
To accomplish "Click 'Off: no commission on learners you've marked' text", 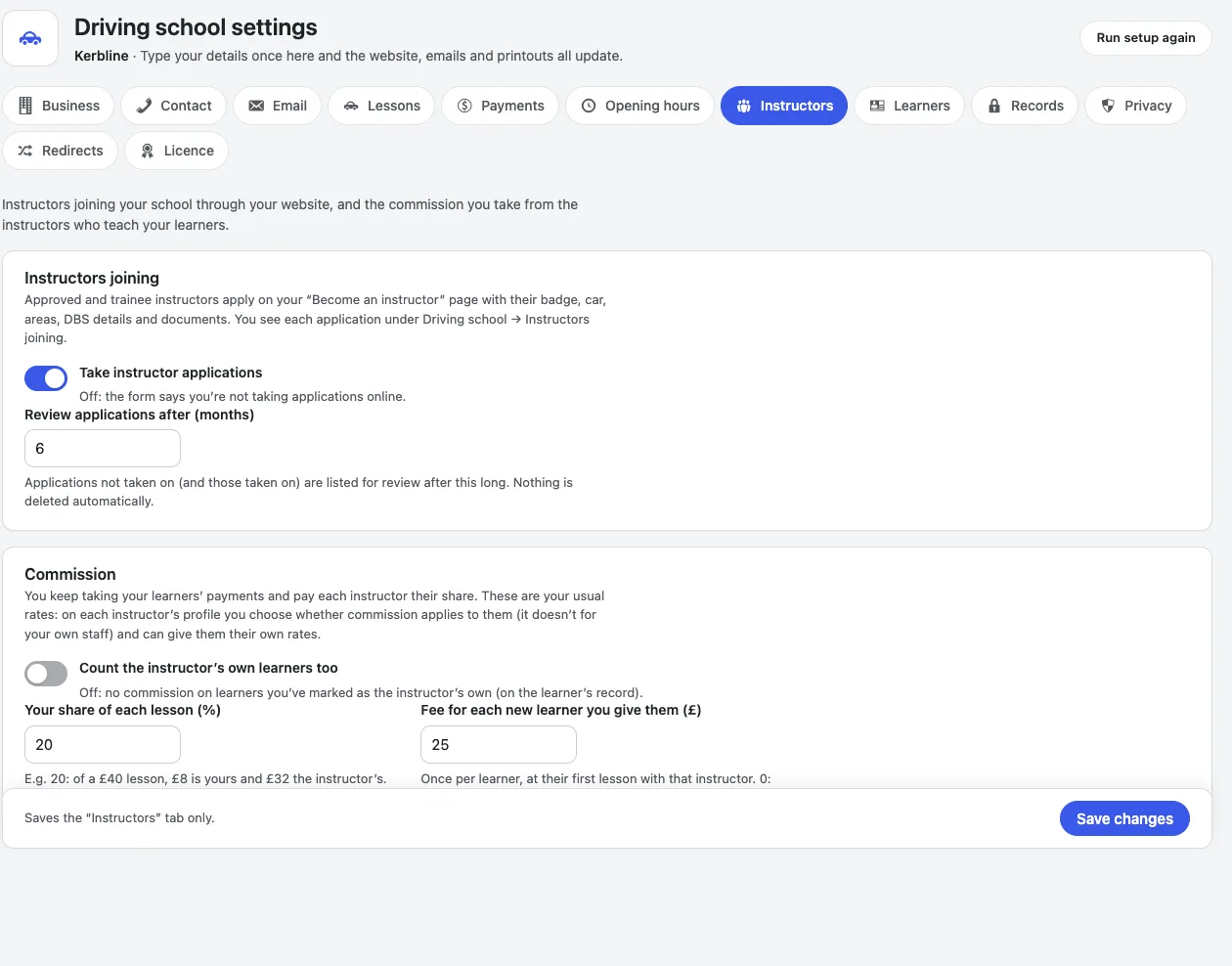I will click(x=361, y=692).
